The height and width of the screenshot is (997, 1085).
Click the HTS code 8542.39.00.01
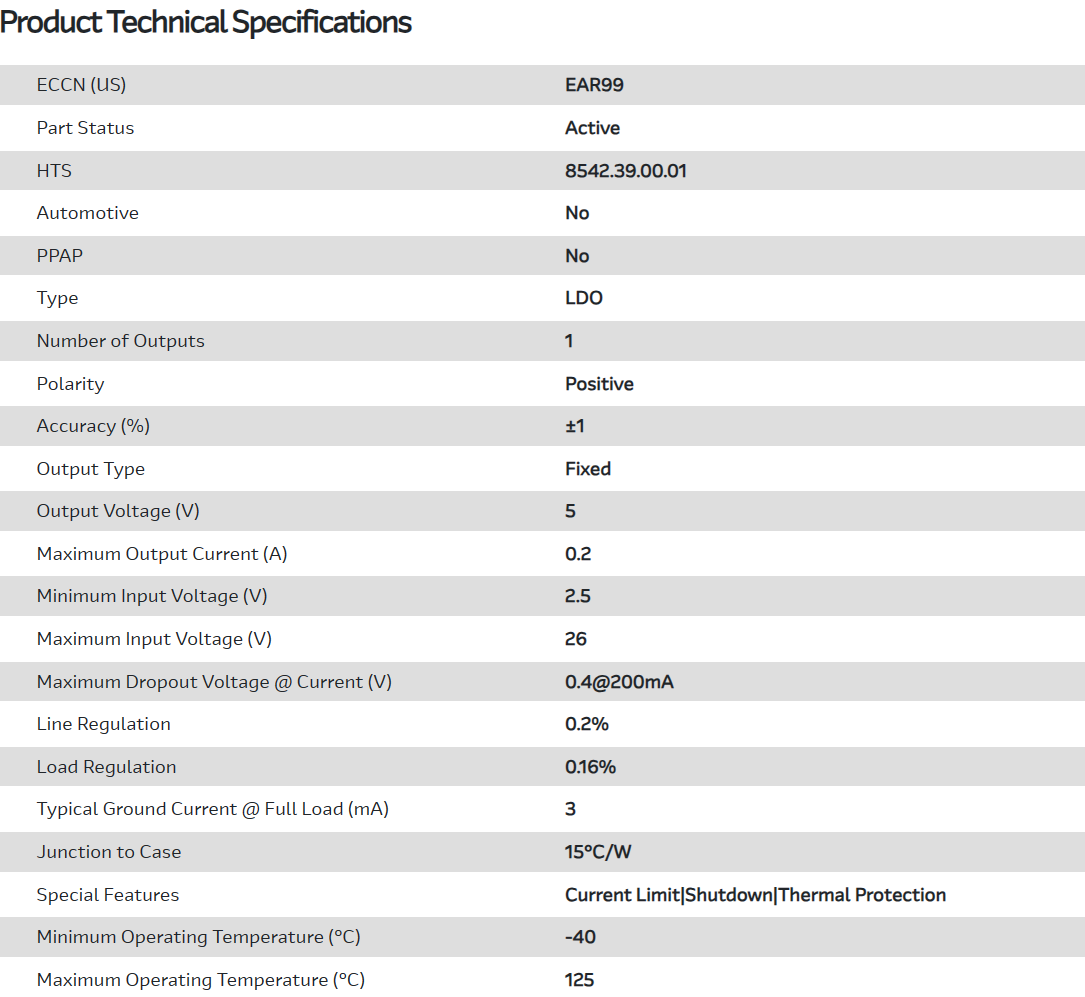click(x=625, y=171)
